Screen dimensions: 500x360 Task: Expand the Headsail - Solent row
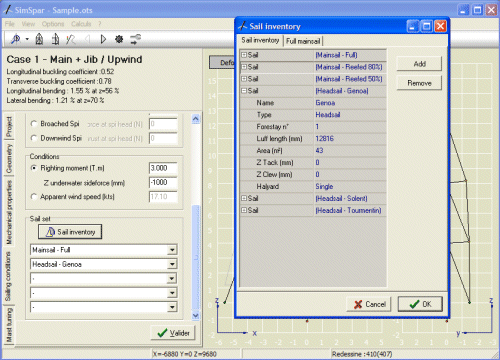click(x=244, y=198)
